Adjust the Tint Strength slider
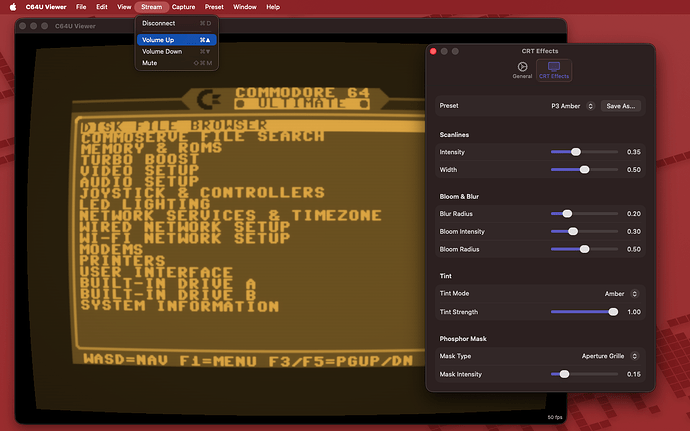The height and width of the screenshot is (431, 690). click(x=584, y=312)
